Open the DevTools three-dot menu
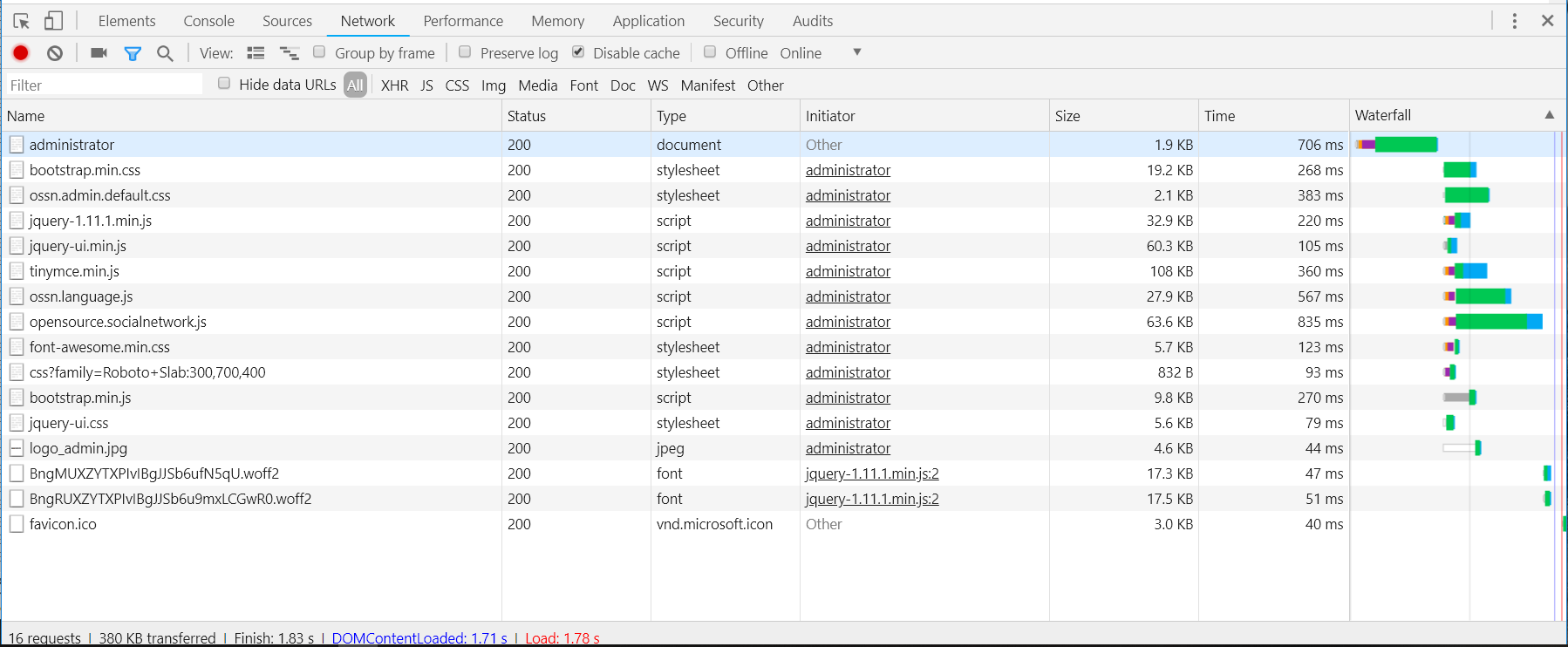Screen dimensions: 1568x647 point(1514,21)
